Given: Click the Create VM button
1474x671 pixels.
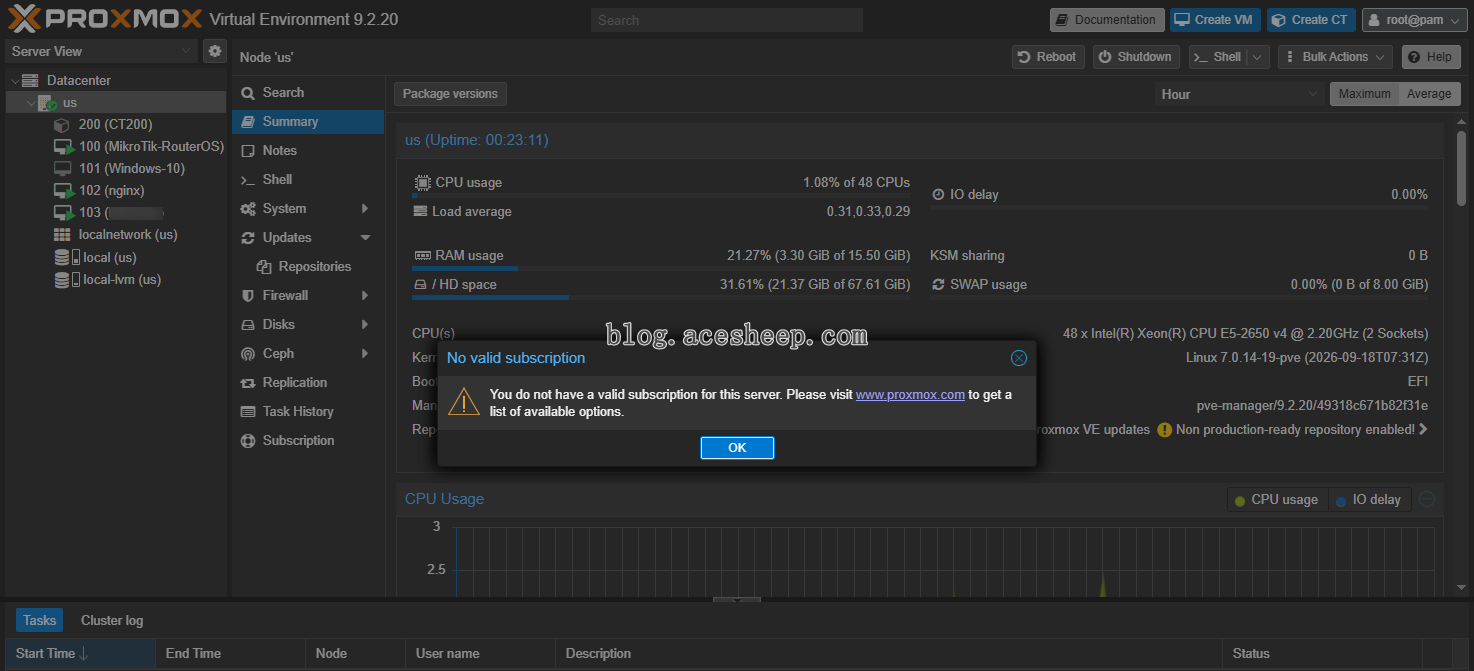Looking at the screenshot, I should point(1215,20).
